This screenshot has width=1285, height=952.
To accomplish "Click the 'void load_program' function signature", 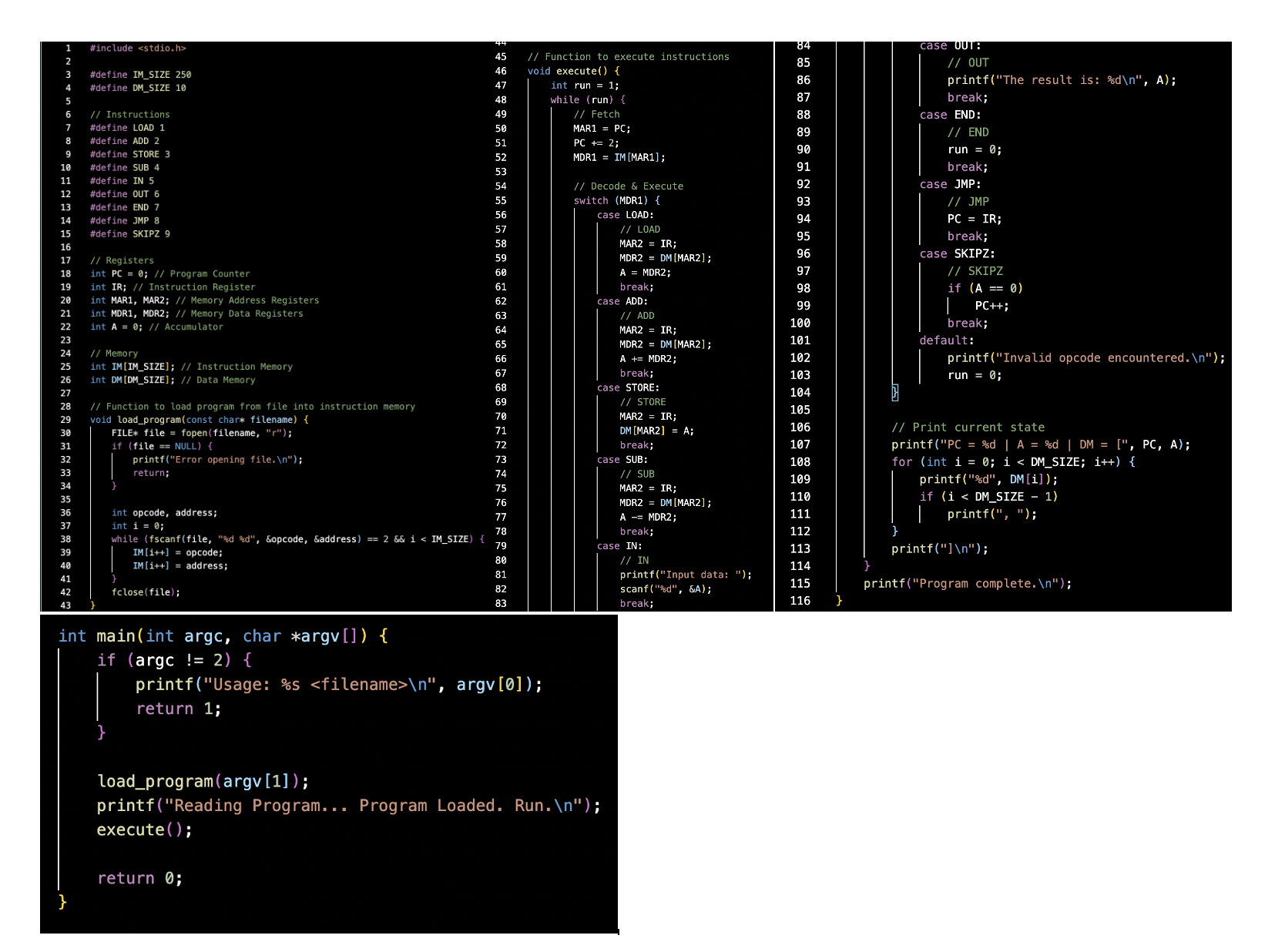I will 200,420.
